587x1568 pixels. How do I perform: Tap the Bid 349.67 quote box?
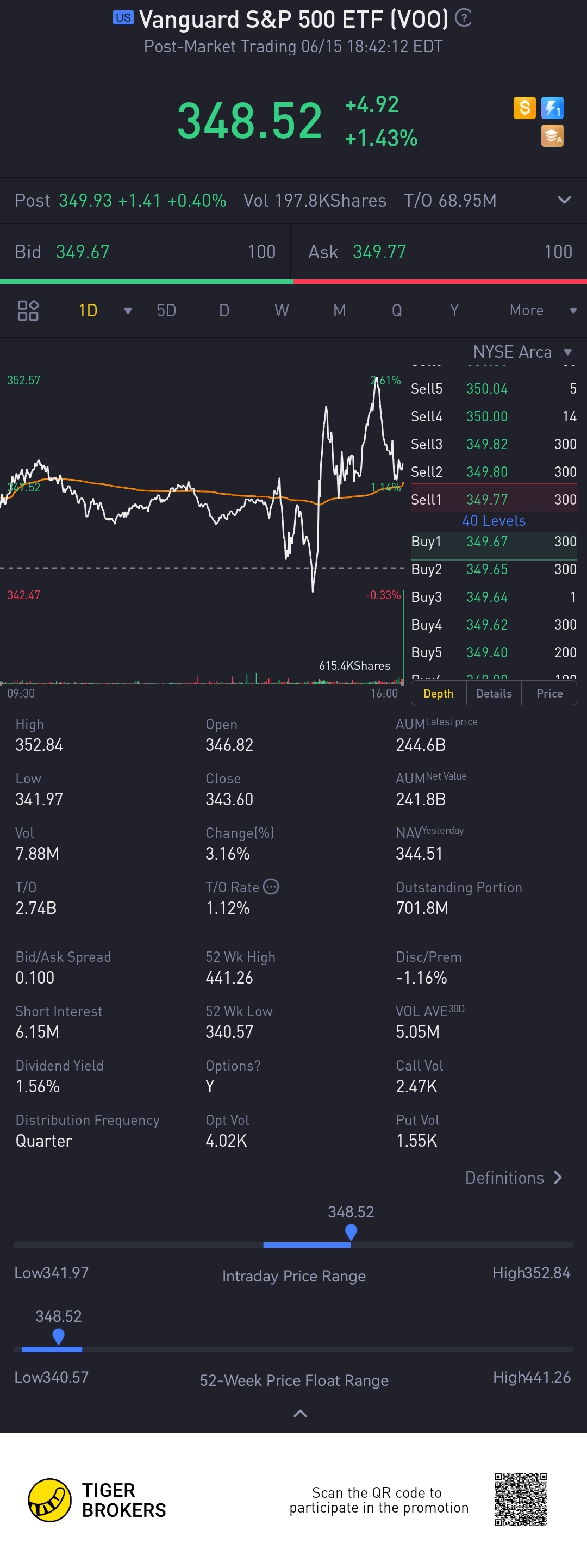click(x=145, y=252)
